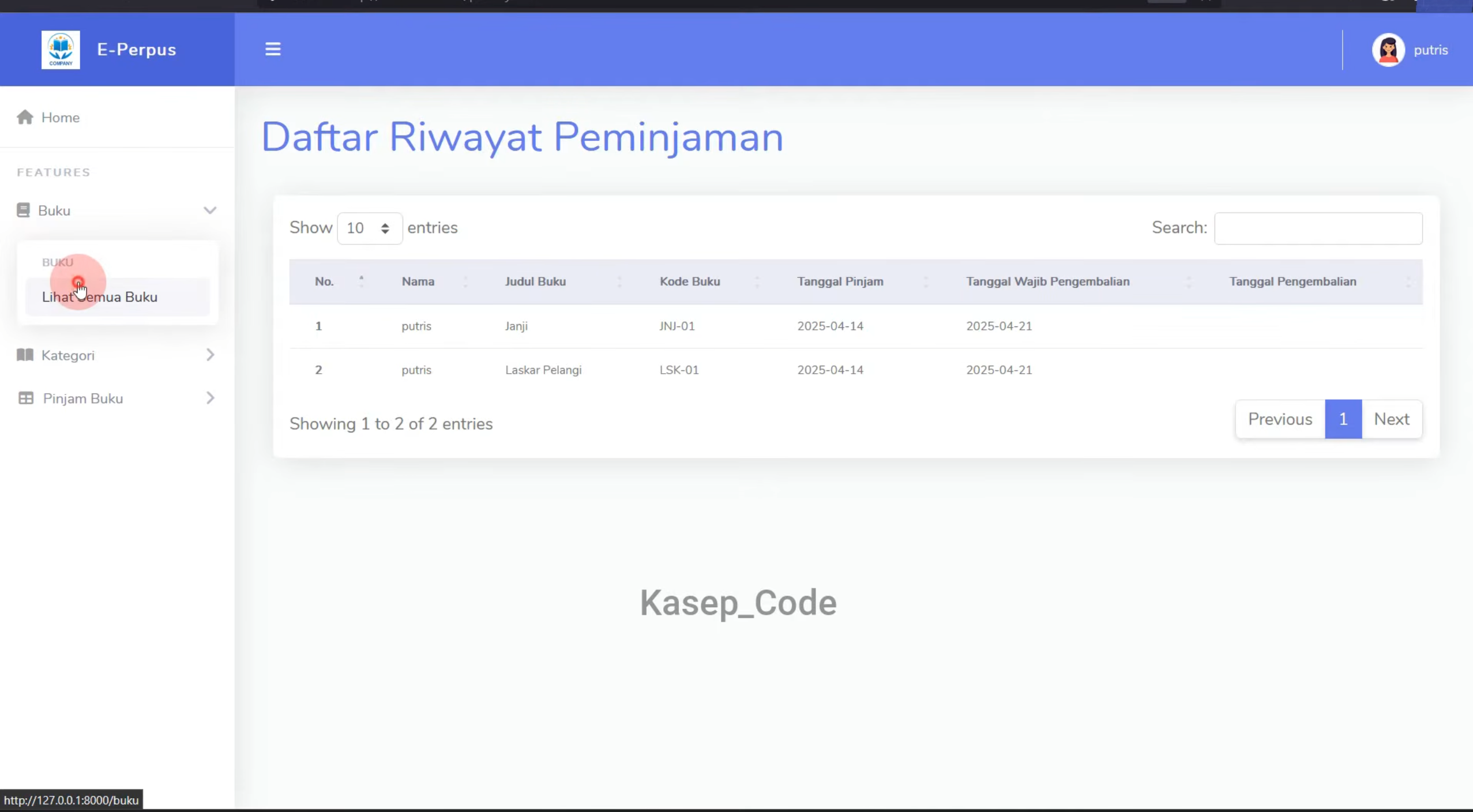Click the Previous pagination button

click(x=1280, y=419)
